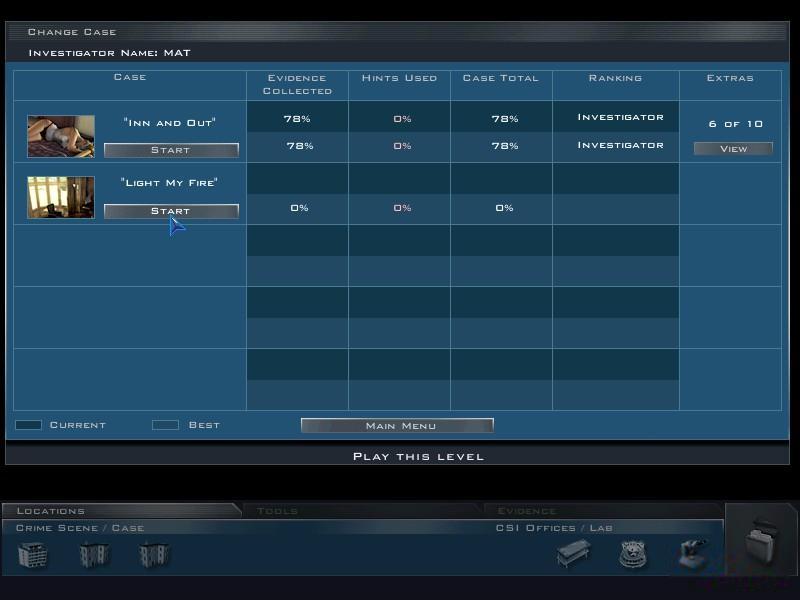Select the Inn and Out case thumbnail

pyautogui.click(x=61, y=136)
